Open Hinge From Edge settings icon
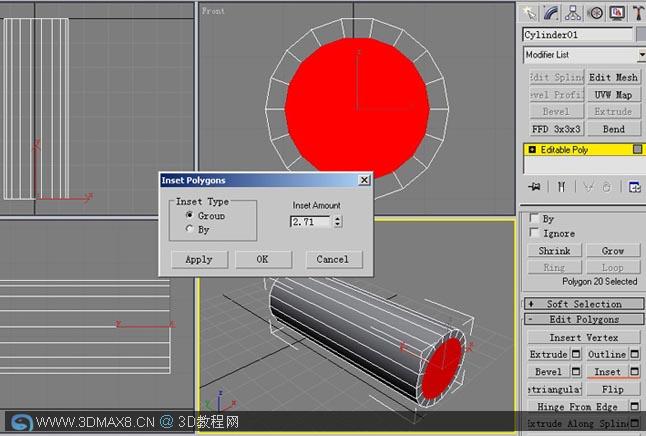The image size is (646, 436). (x=635, y=407)
